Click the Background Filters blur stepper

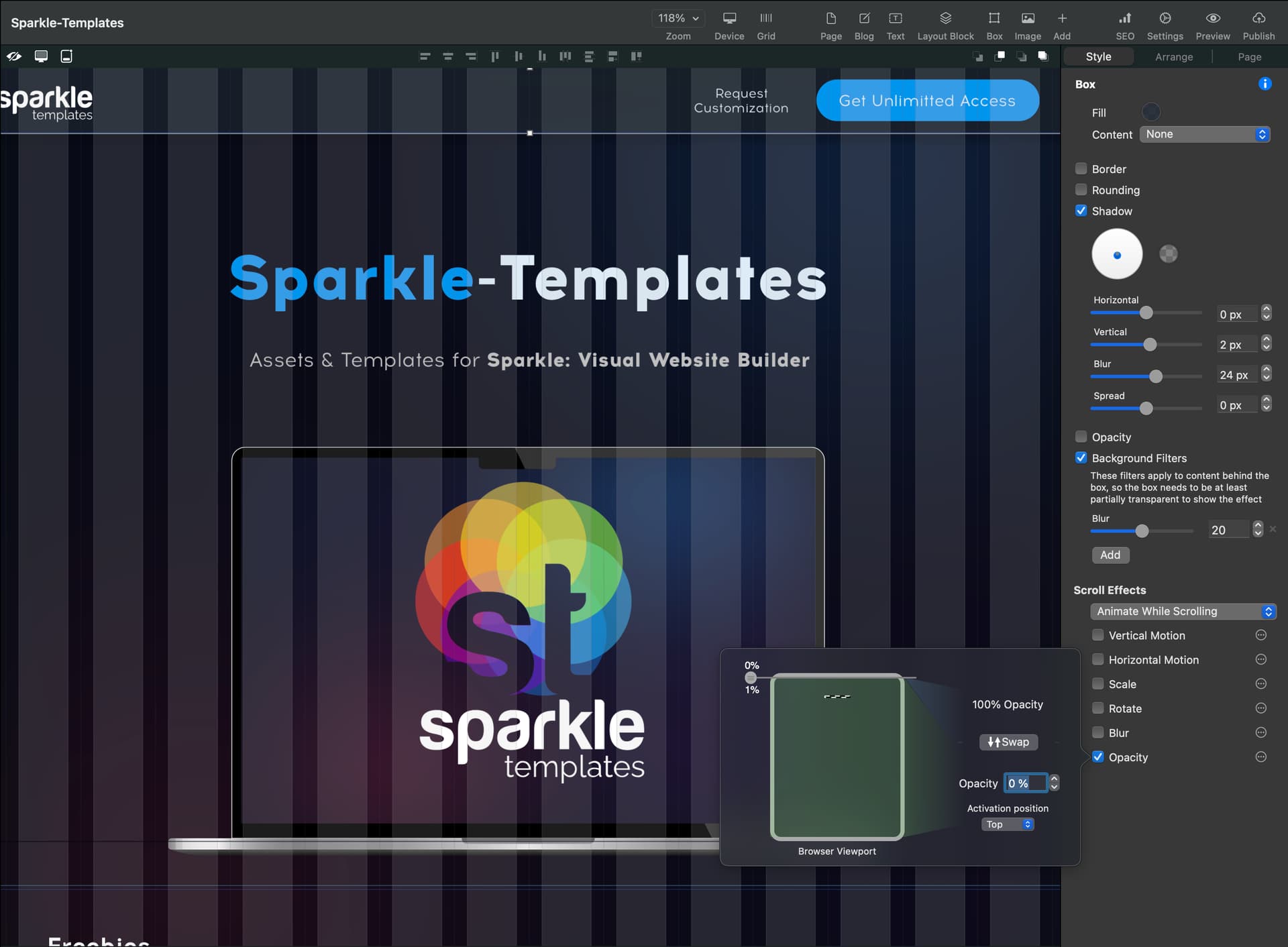tap(1258, 528)
